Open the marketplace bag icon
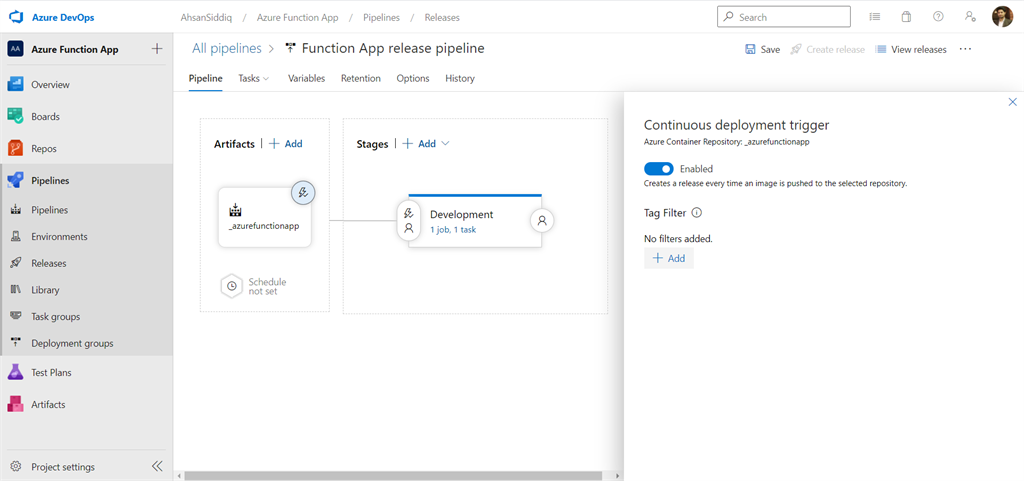 [x=906, y=17]
